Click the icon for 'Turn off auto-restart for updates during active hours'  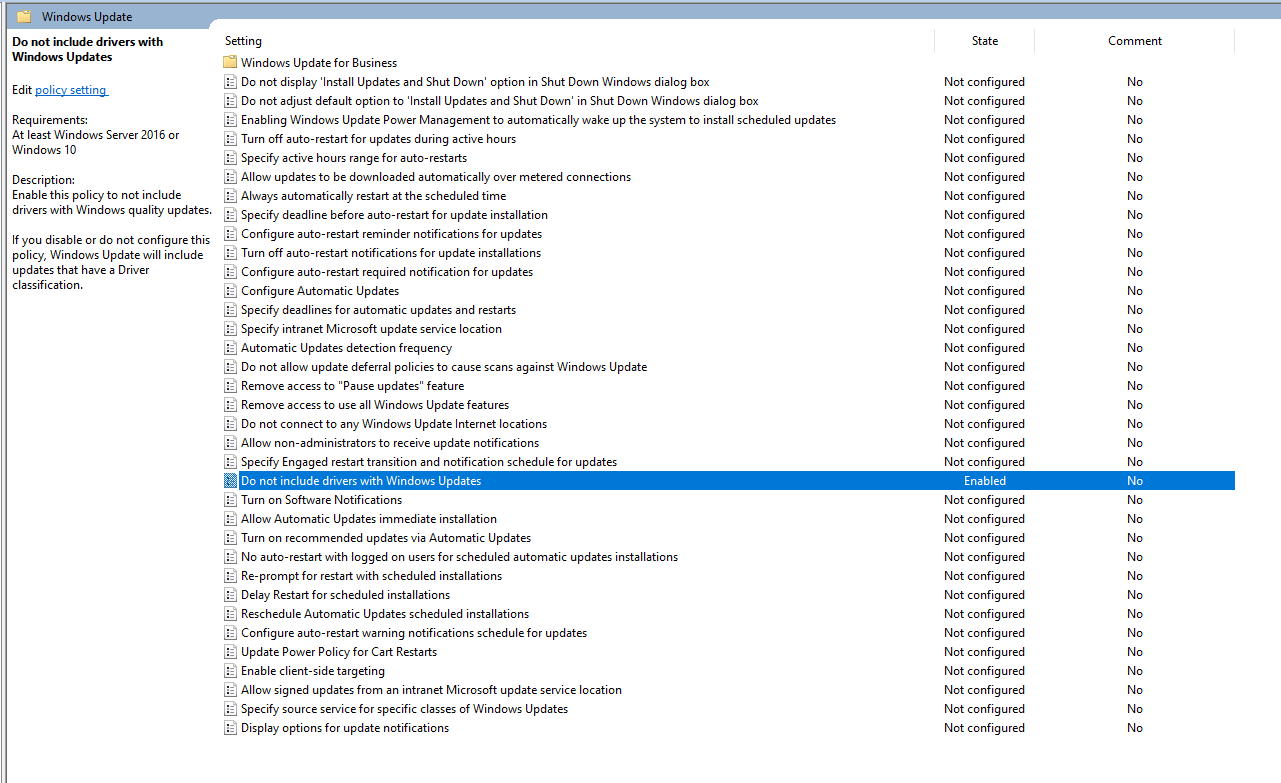tap(230, 139)
